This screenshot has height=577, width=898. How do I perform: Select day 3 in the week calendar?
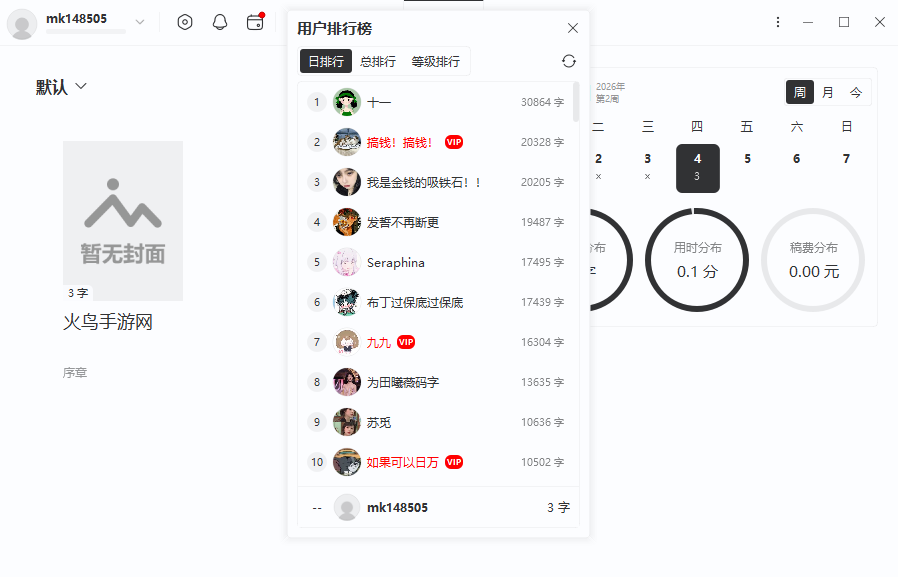[648, 166]
